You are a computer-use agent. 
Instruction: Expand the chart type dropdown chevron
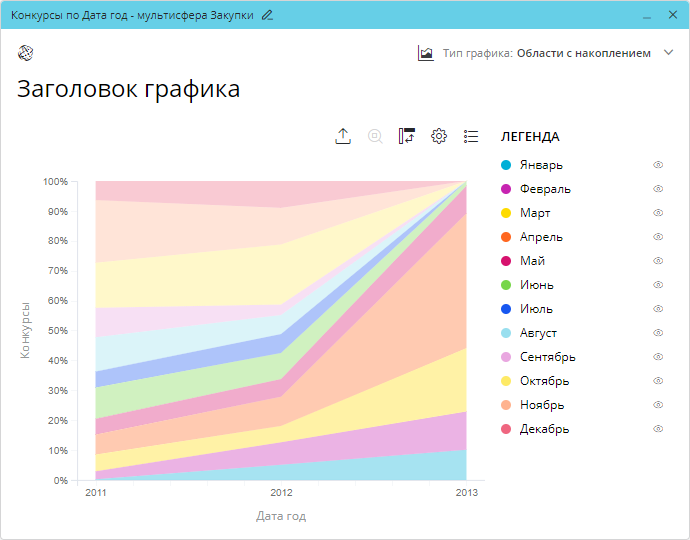tap(669, 53)
